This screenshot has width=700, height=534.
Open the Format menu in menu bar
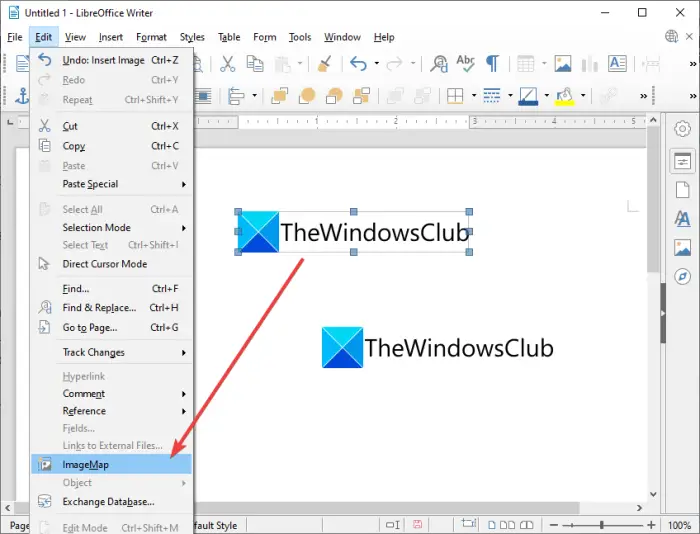151,37
